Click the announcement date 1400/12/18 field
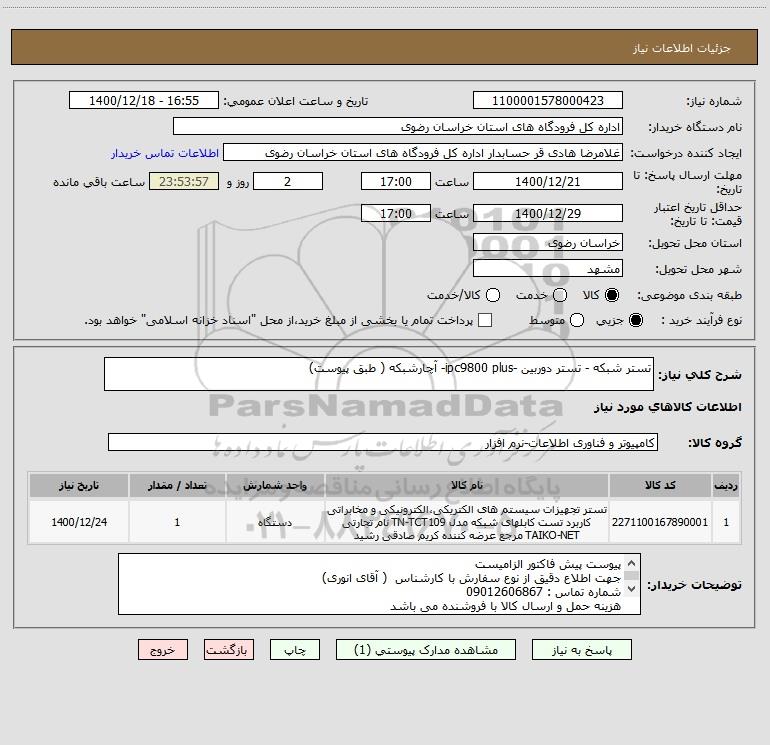Image resolution: width=770 pixels, height=745 pixels. (144, 101)
